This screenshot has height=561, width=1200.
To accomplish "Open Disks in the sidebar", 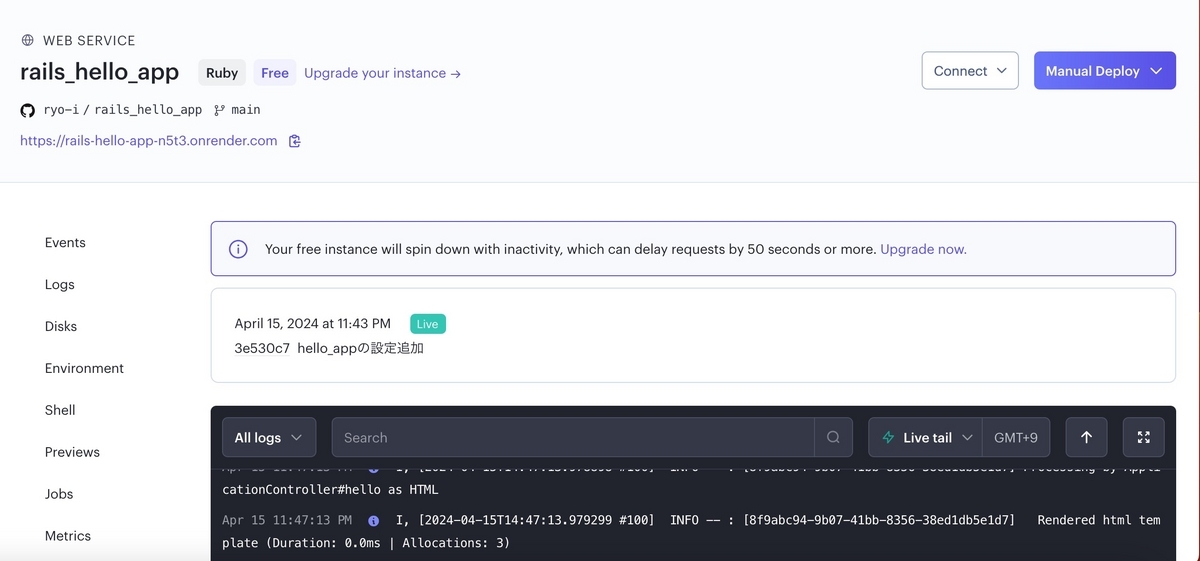I will [x=61, y=327].
